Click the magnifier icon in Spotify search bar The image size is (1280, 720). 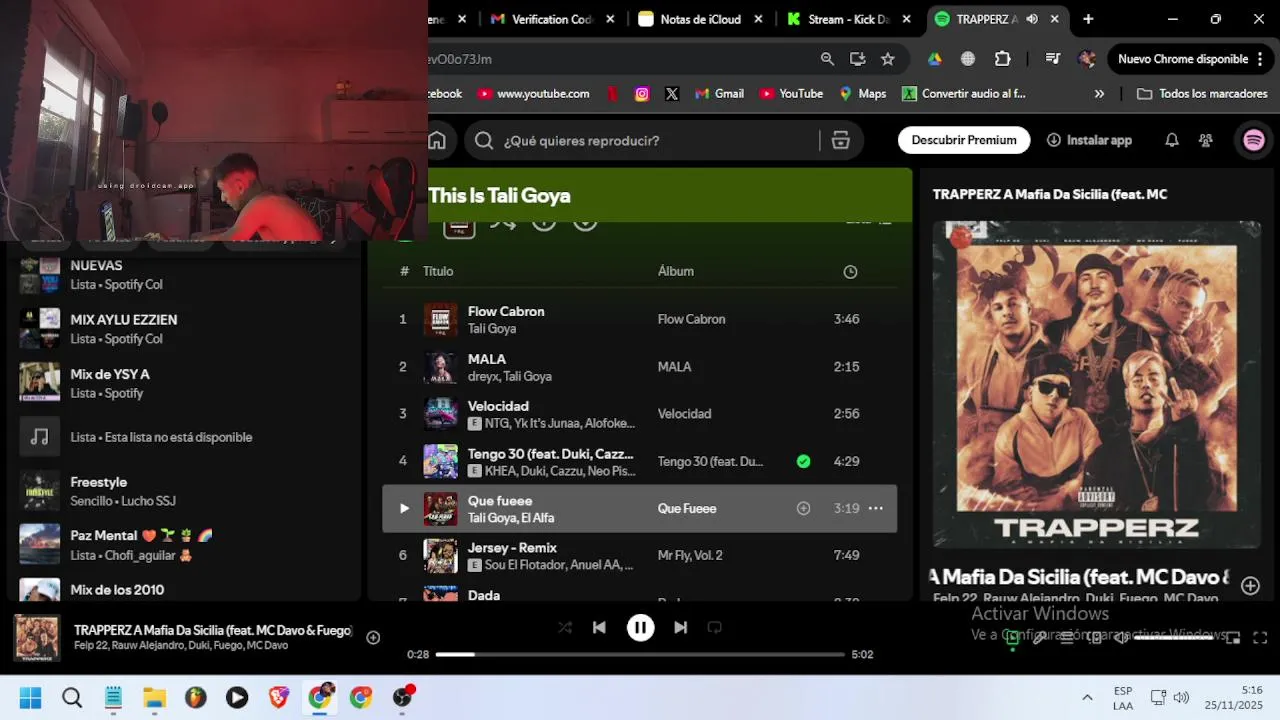(x=484, y=141)
